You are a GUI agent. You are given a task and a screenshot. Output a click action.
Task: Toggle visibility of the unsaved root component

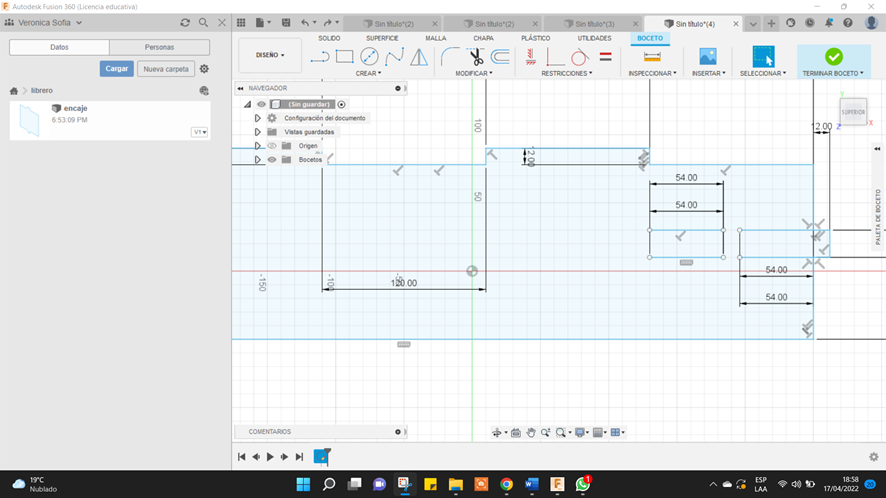[261, 104]
